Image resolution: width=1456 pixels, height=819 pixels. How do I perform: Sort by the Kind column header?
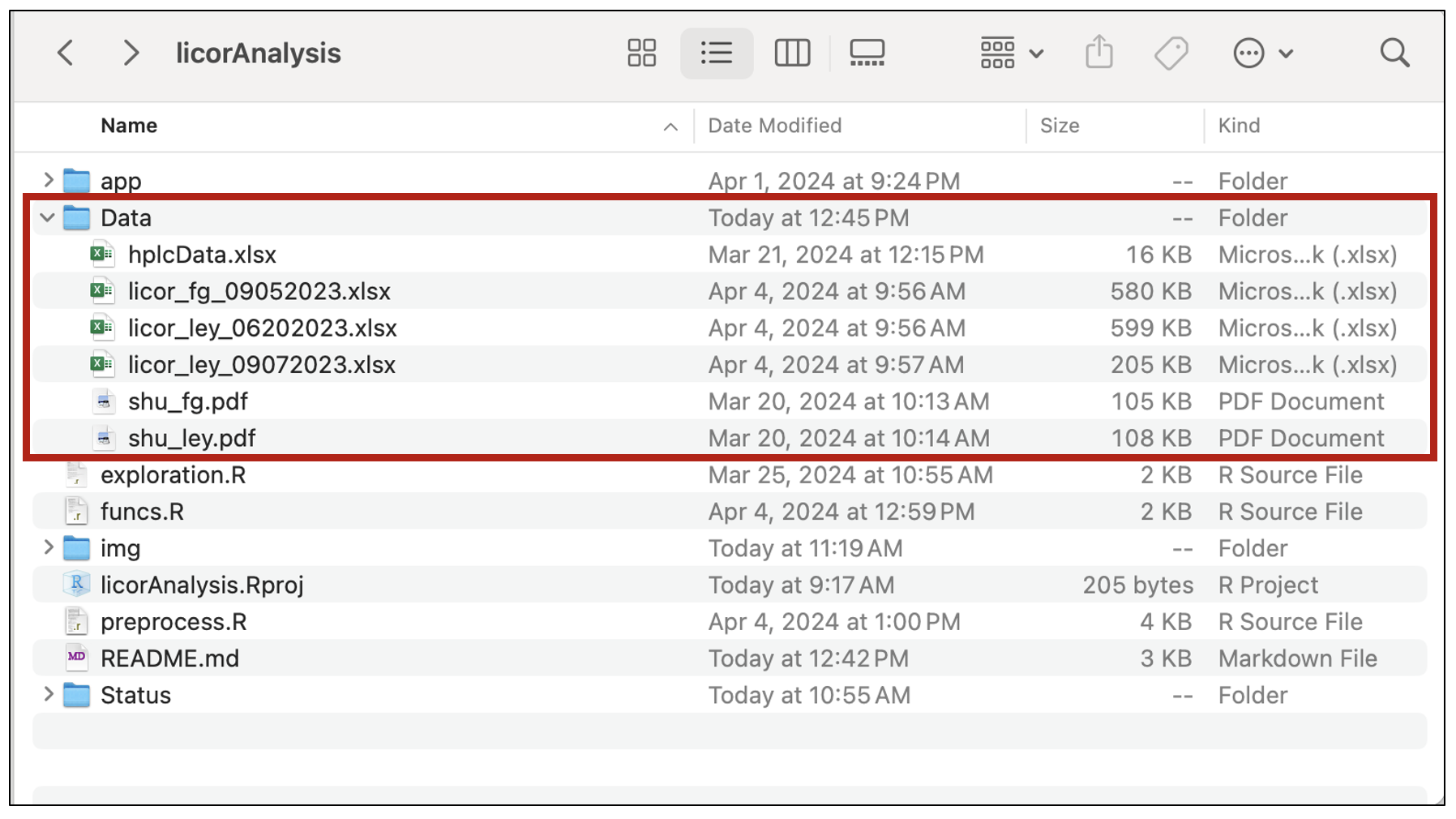[1239, 126]
